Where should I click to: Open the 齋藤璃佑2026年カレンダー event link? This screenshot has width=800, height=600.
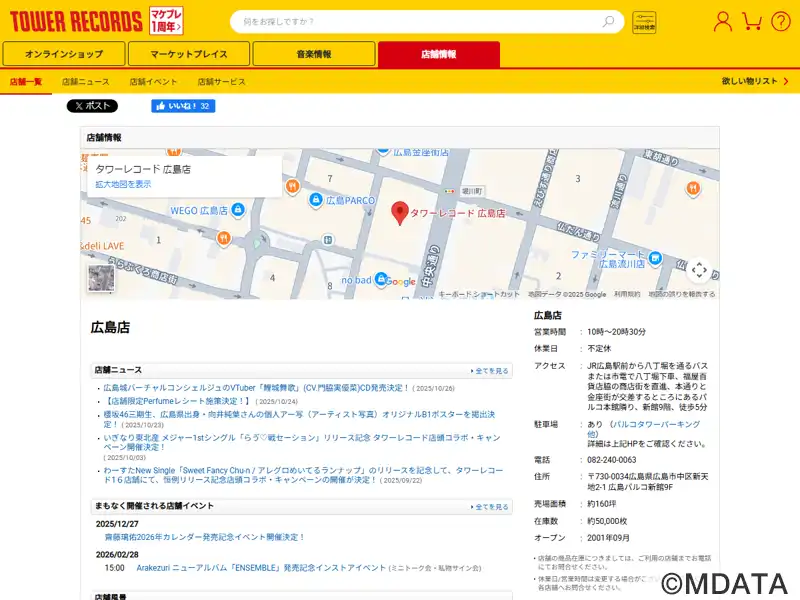click(x=205, y=537)
